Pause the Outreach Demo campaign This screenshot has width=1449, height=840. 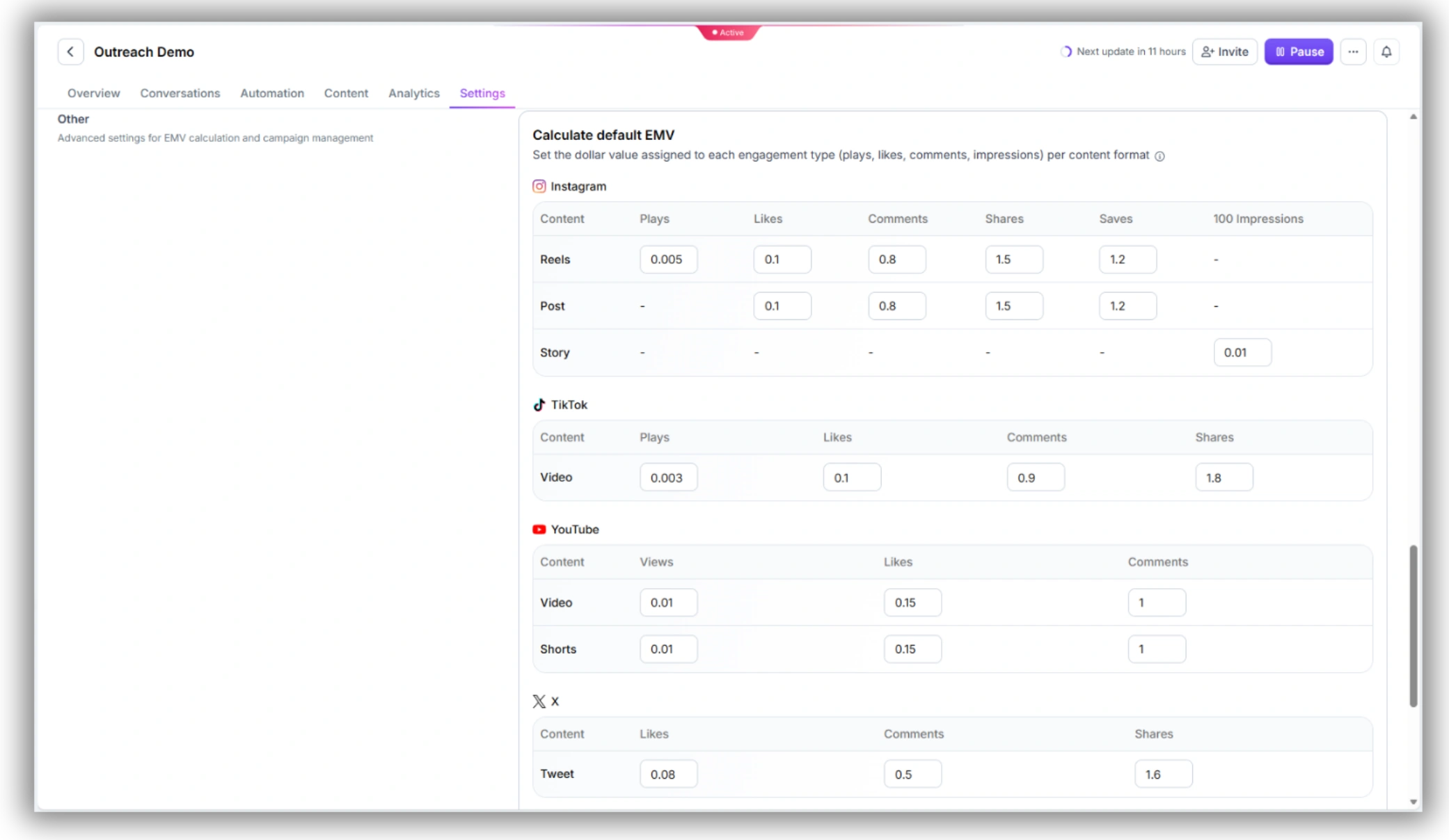coord(1299,51)
